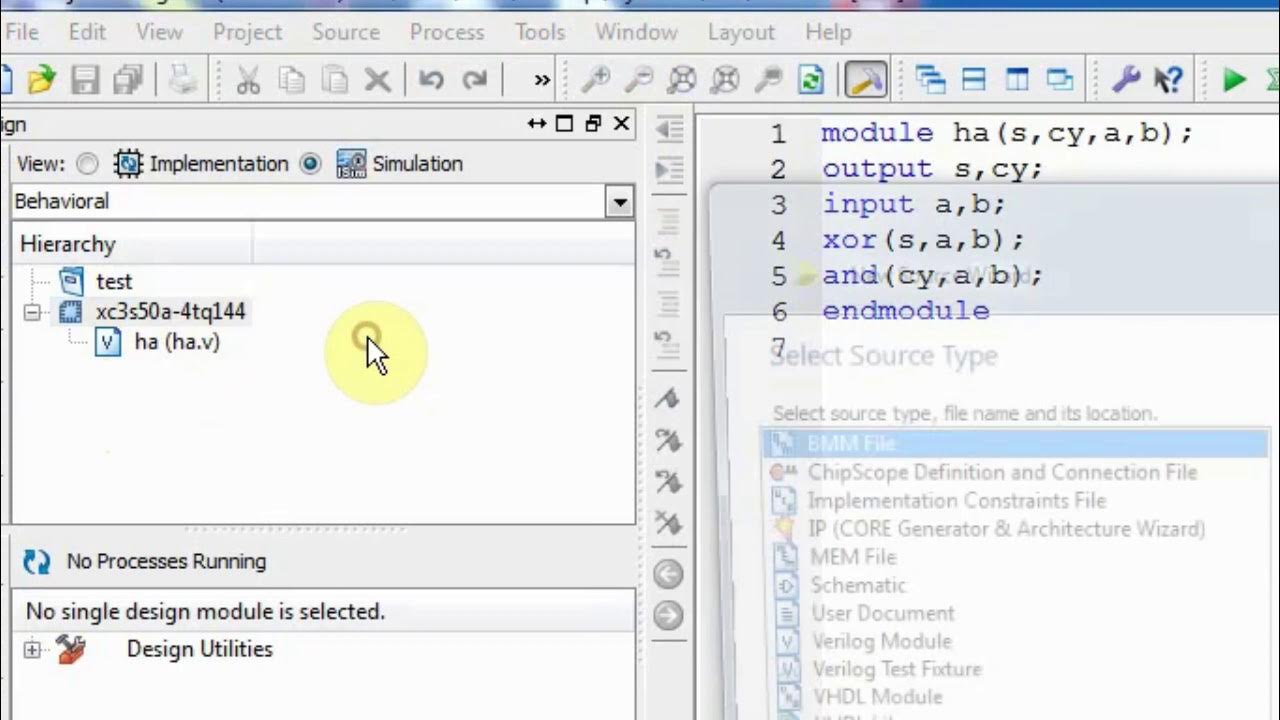The height and width of the screenshot is (720, 1280).
Task: Click the Design panel float arrows button
Action: pyautogui.click(x=537, y=124)
